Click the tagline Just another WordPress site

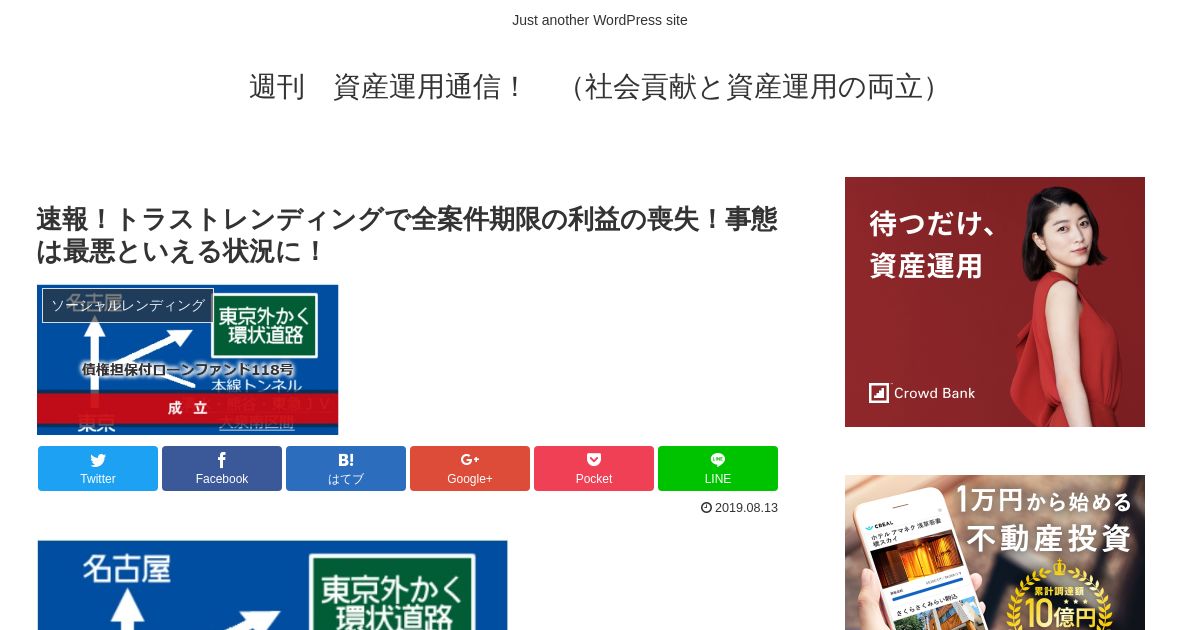(600, 20)
